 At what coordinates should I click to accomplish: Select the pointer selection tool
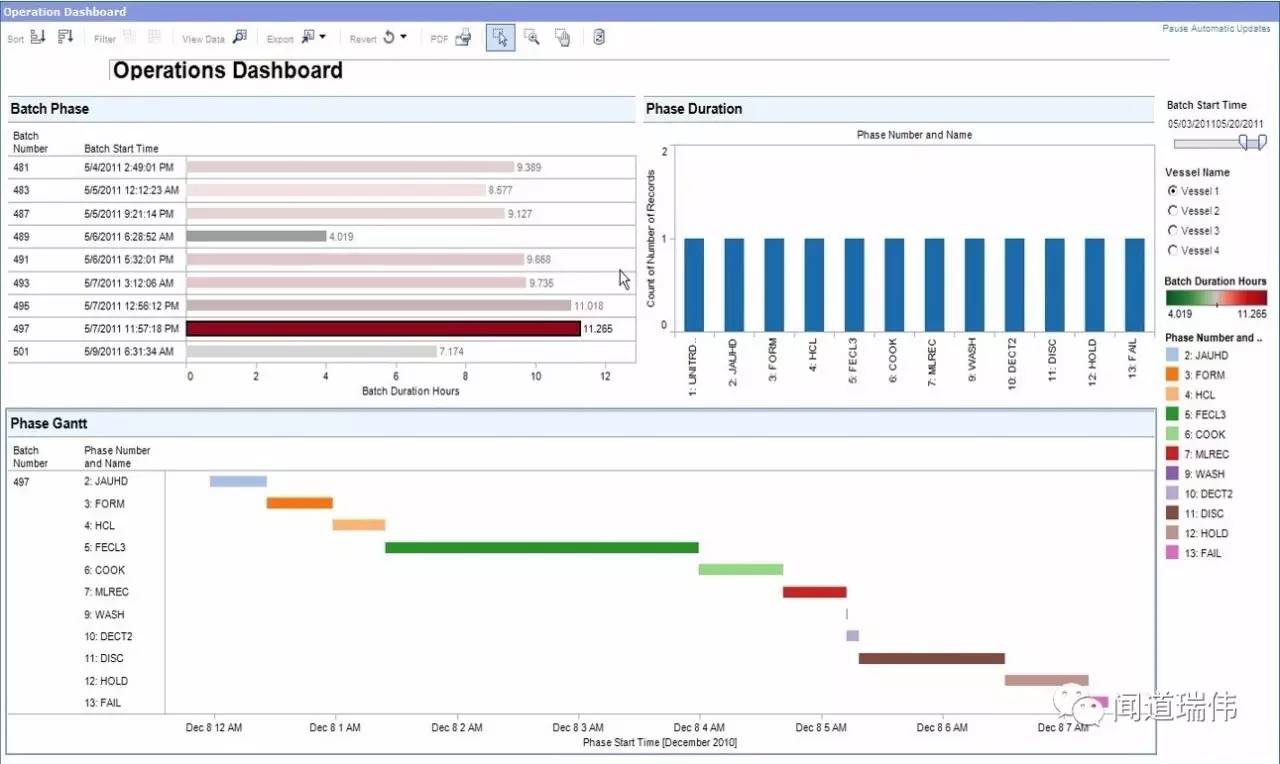(501, 38)
